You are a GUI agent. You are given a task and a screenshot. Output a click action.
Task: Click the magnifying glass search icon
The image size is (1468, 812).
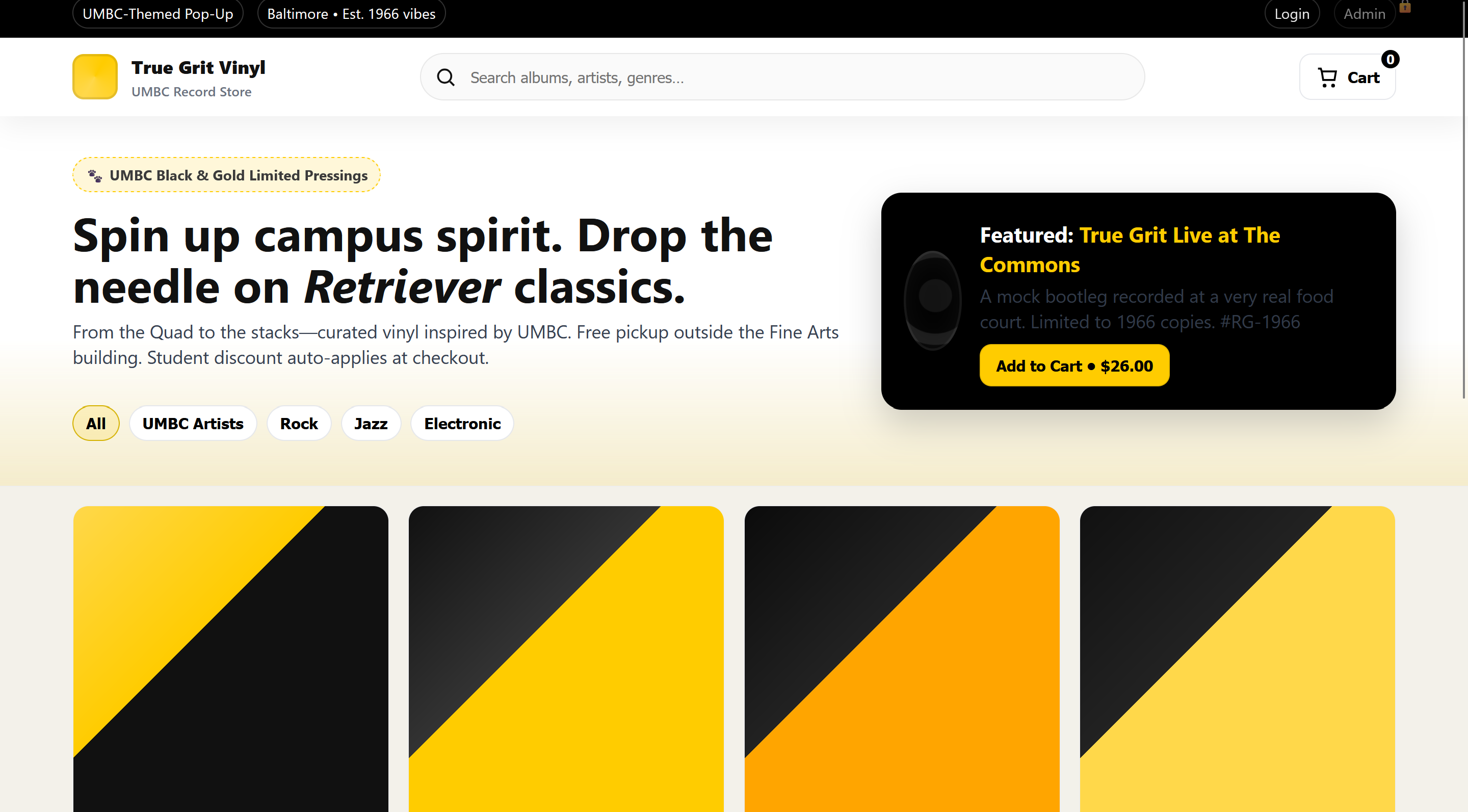(x=445, y=77)
